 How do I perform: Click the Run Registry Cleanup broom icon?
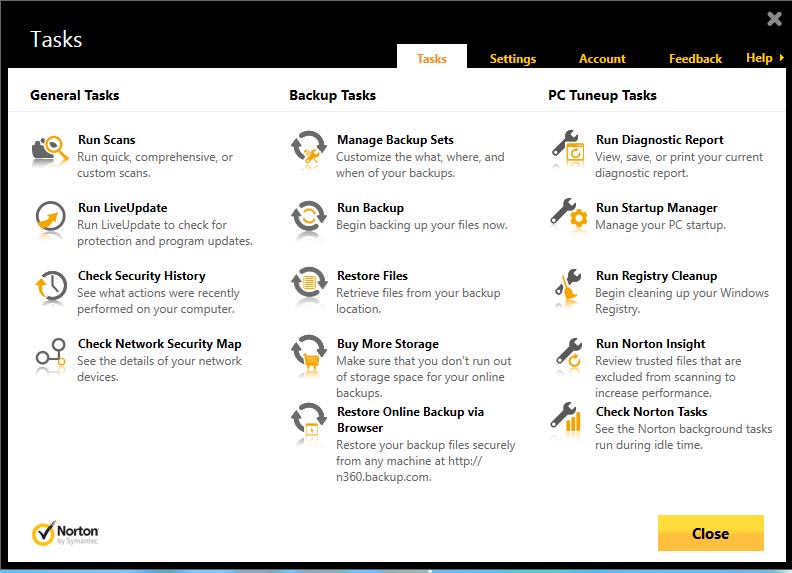[x=568, y=286]
